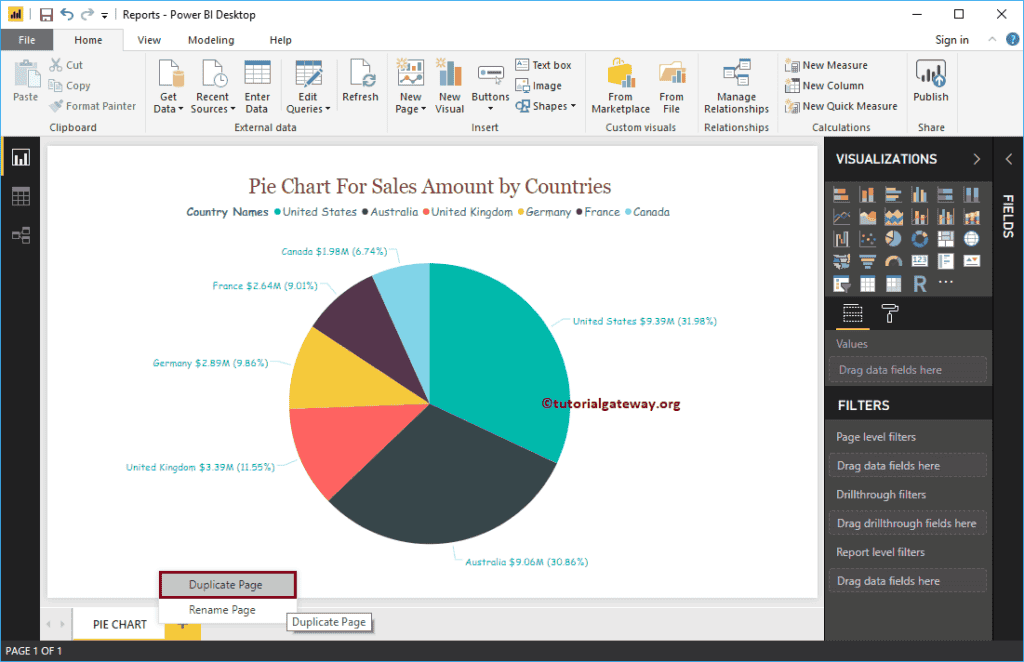Select the Gauge visualization icon
This screenshot has width=1024, height=662.
(x=893, y=261)
